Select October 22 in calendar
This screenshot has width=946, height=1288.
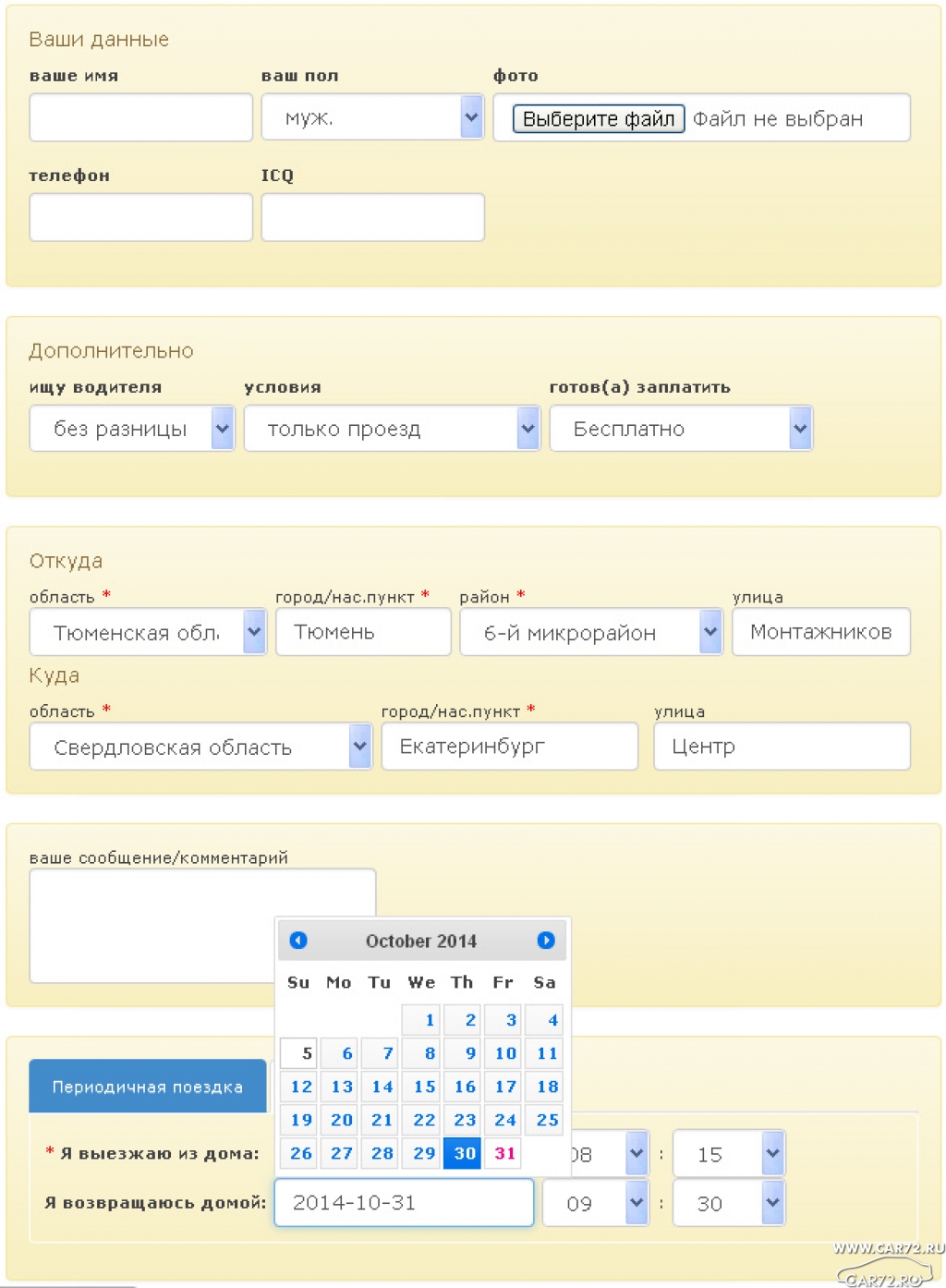tap(421, 1120)
